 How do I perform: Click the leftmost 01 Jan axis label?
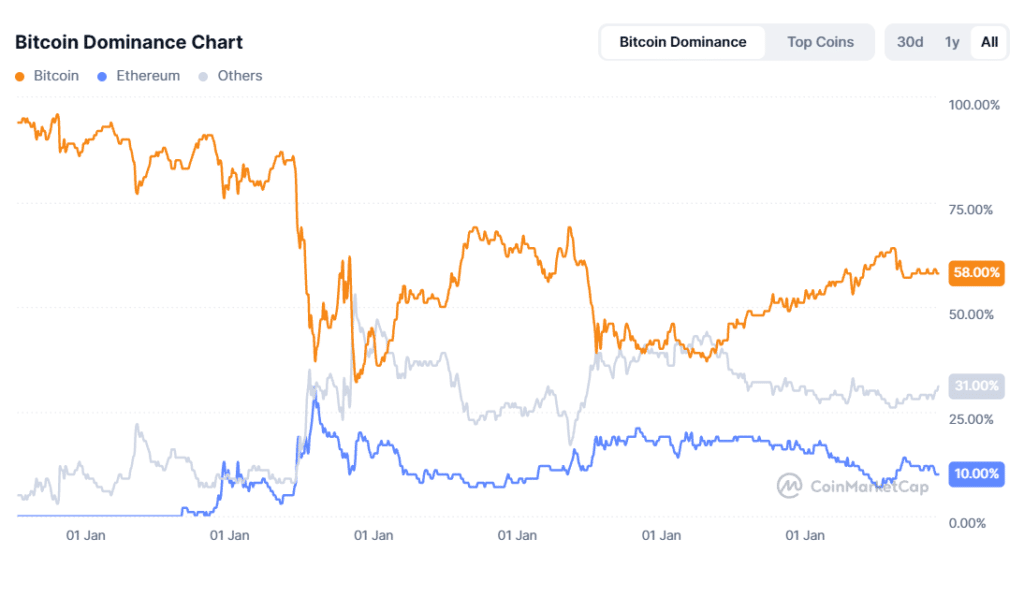[x=86, y=535]
